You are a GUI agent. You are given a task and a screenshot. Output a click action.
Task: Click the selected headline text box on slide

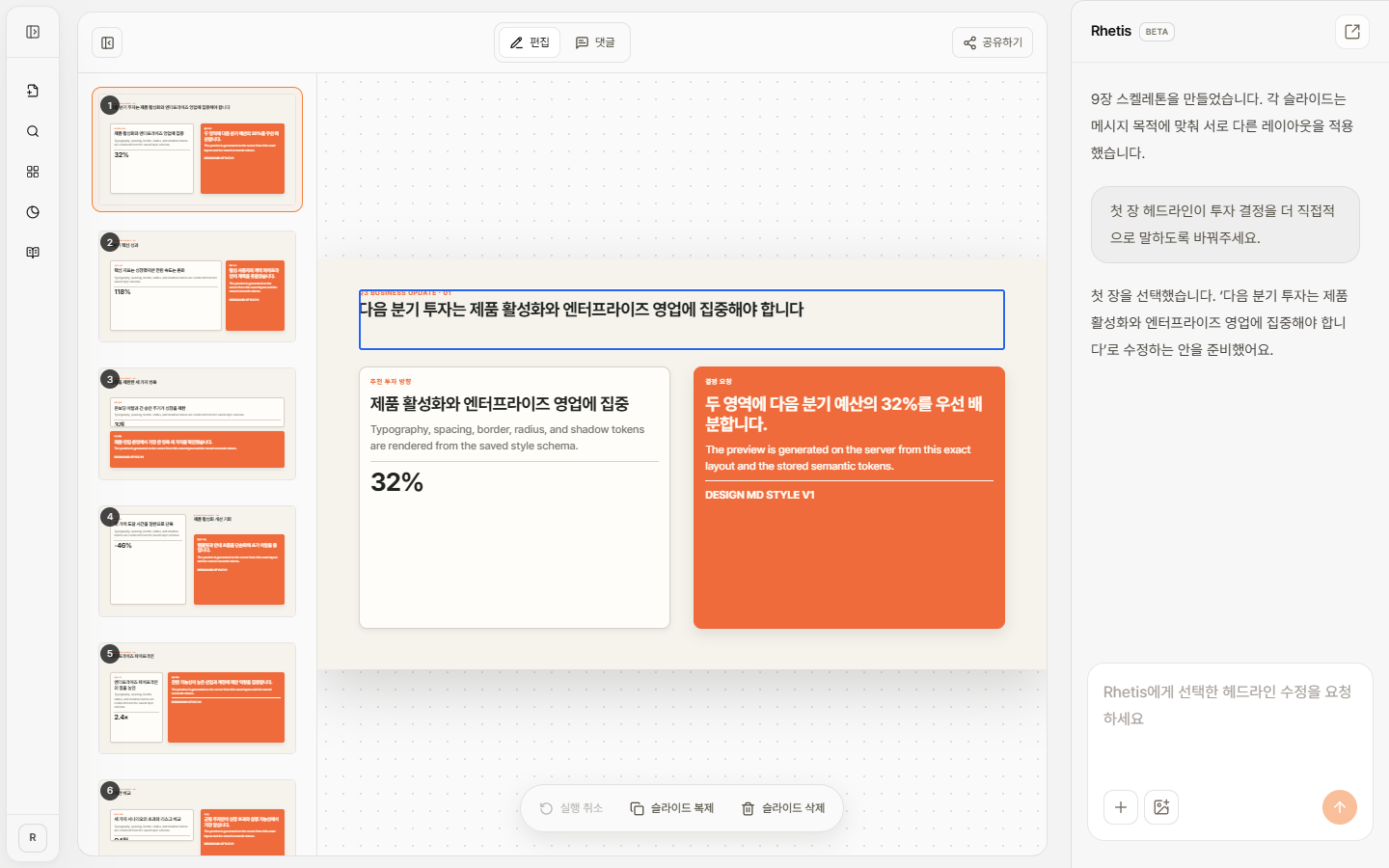(682, 319)
